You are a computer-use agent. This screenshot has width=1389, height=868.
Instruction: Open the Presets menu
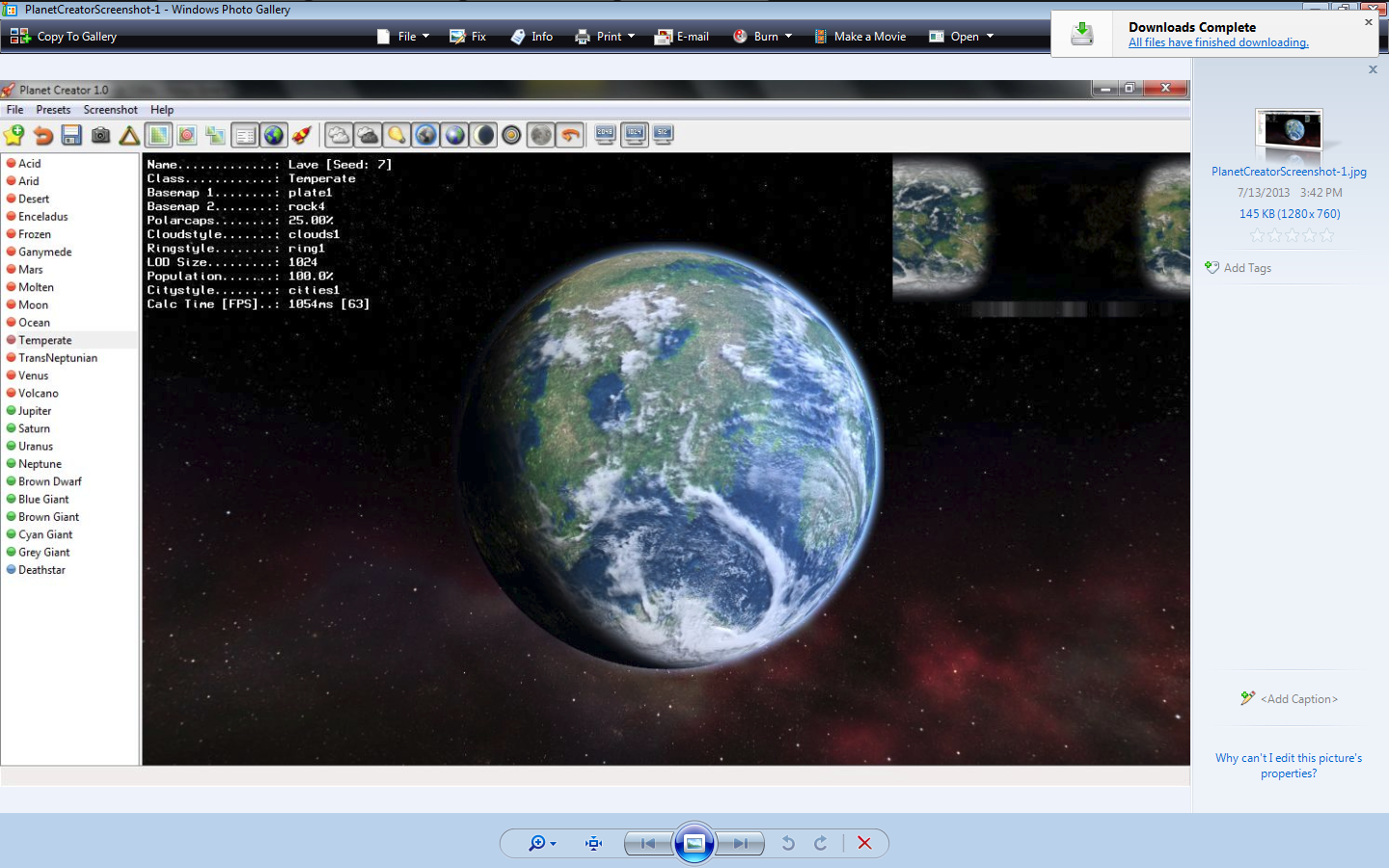pyautogui.click(x=53, y=109)
